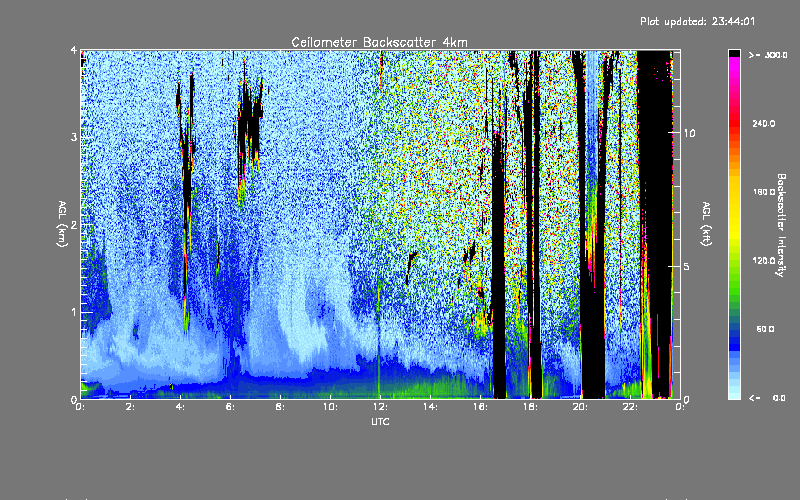Click the '120.0' colorbar value

[763, 261]
